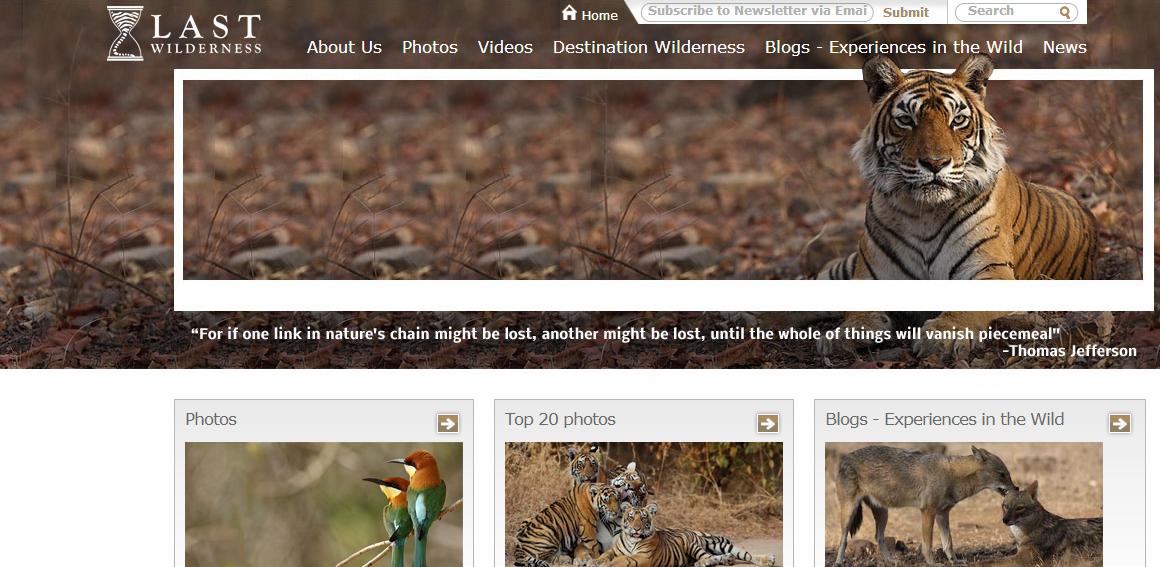Open Destination Wilderness menu item

click(x=649, y=47)
